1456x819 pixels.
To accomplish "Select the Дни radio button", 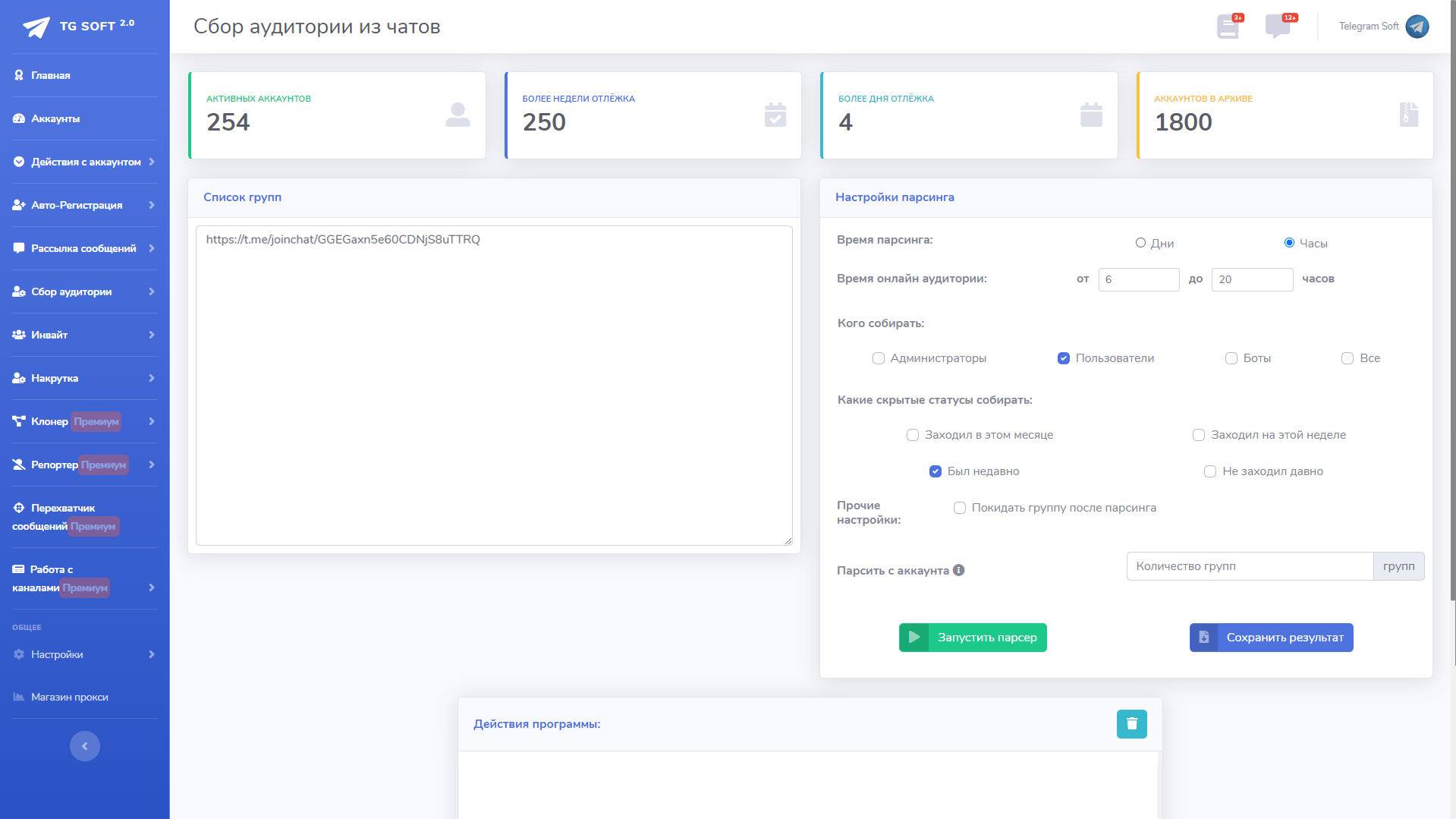I will point(1140,243).
